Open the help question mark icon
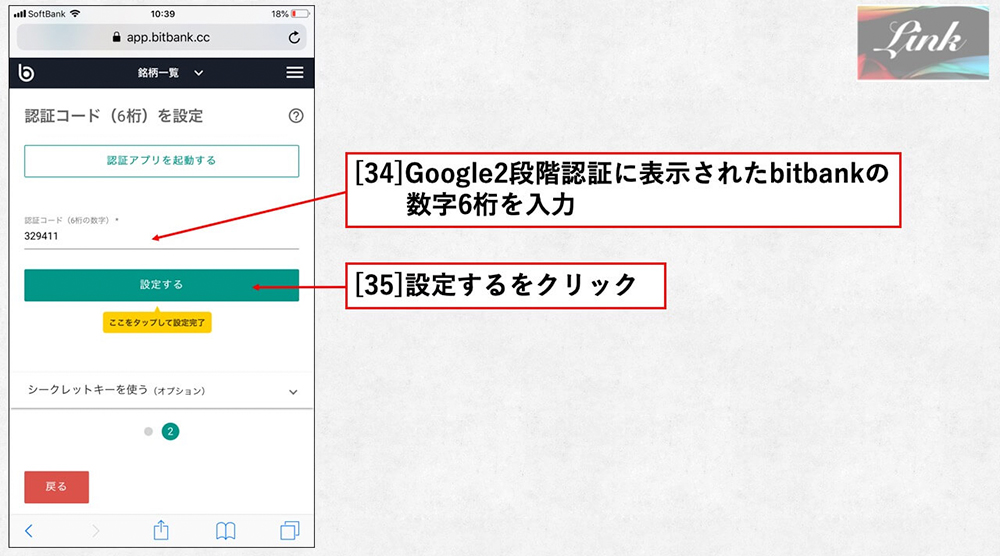 tap(296, 116)
